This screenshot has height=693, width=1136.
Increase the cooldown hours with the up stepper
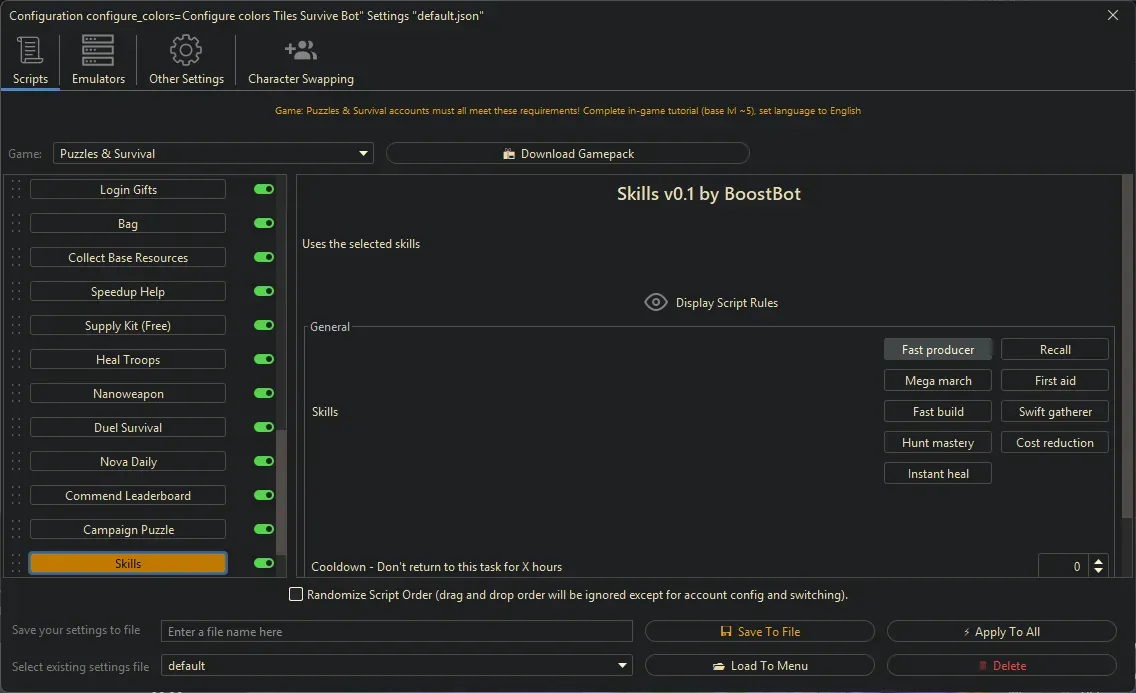(x=1098, y=560)
